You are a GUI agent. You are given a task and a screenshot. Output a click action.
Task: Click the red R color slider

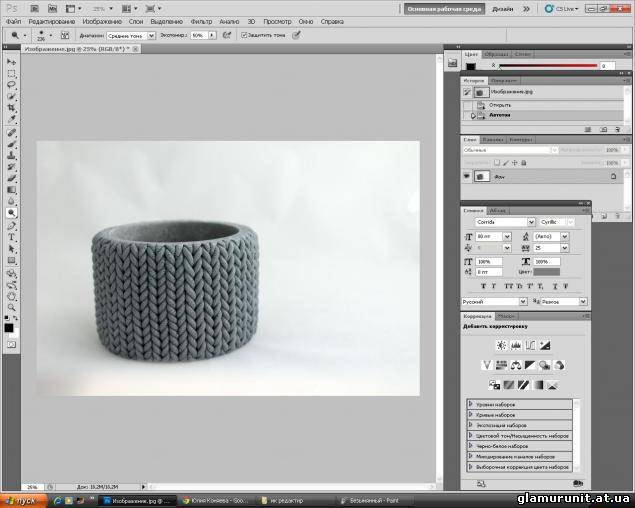548,65
